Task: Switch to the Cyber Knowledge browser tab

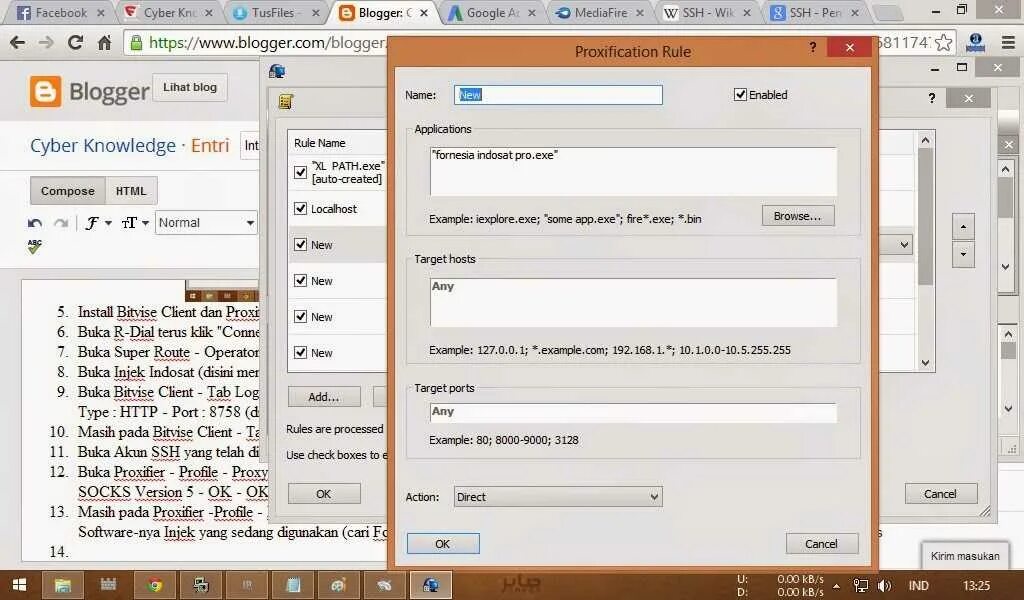Action: [168, 12]
